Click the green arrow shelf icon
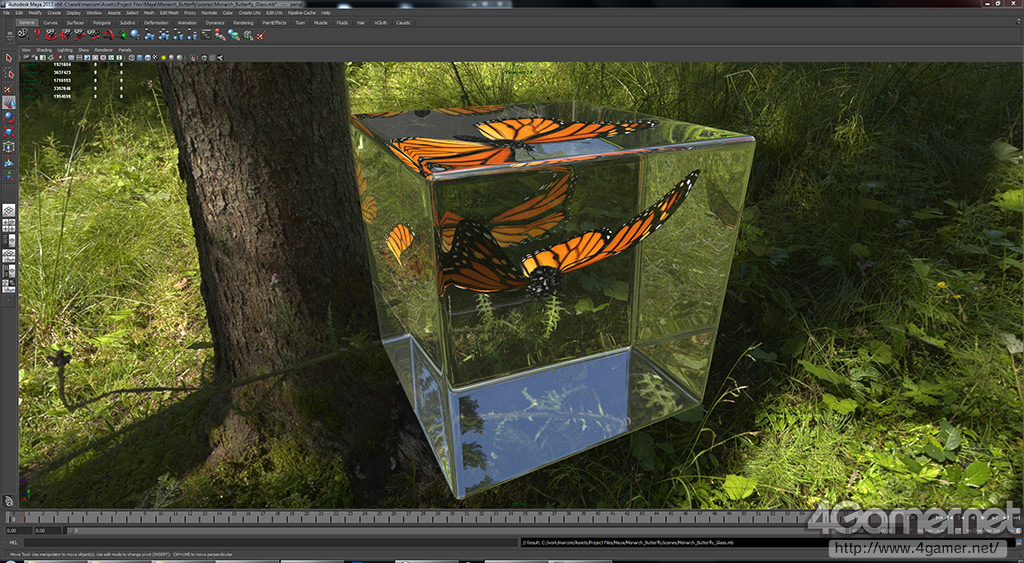Screen dimensions: 1024x563 pyautogui.click(x=121, y=35)
